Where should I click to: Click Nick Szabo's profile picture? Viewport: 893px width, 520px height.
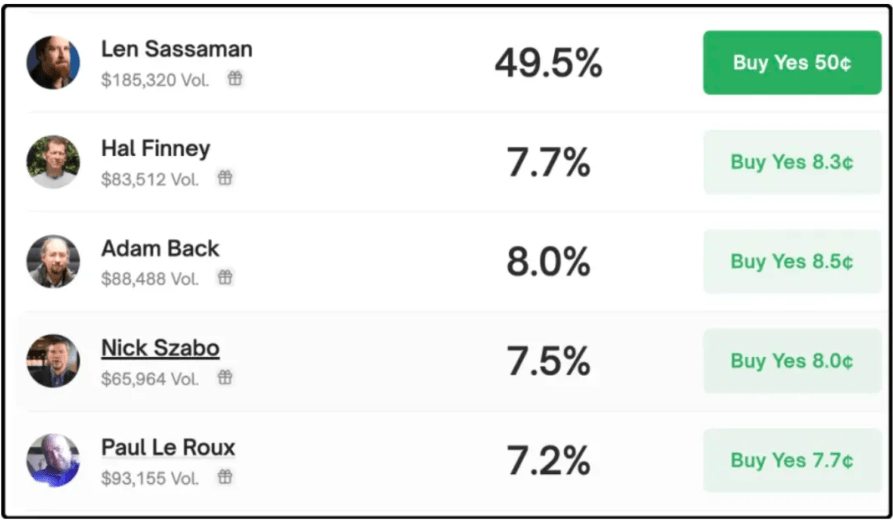[53, 361]
